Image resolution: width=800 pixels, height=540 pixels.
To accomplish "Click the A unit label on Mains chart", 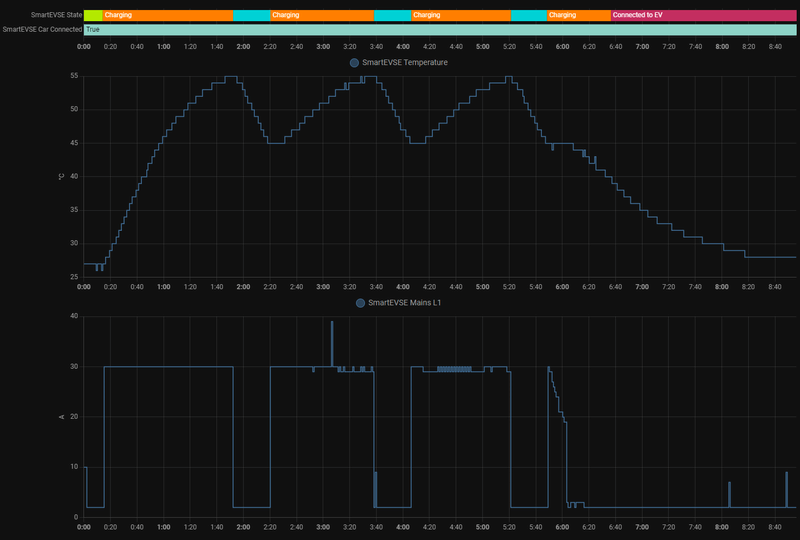I will point(62,417).
